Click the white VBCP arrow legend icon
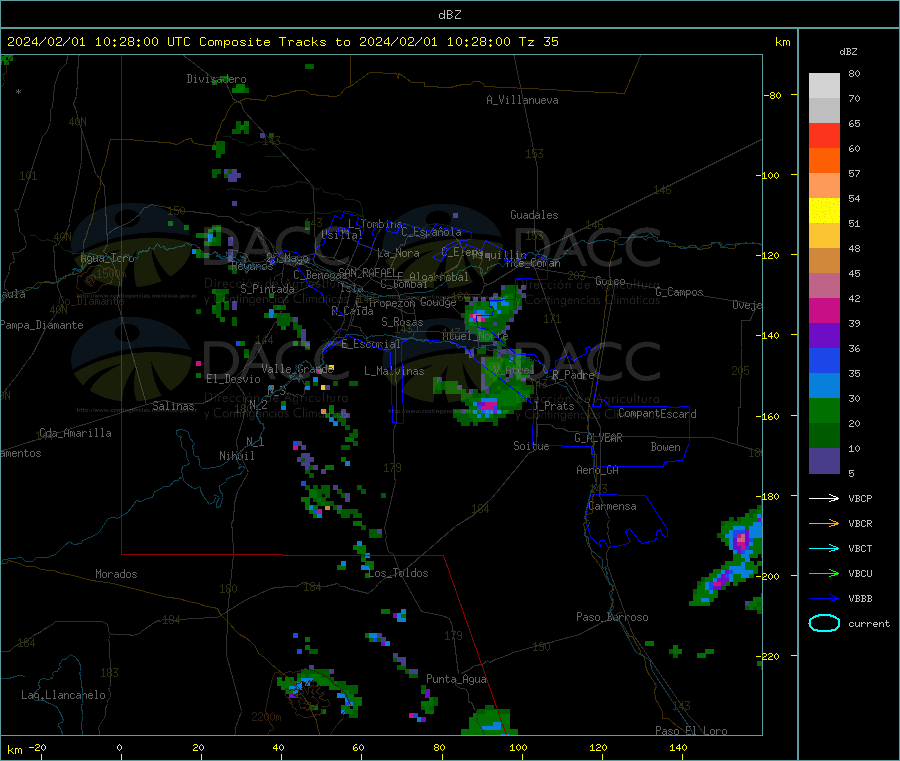 (x=824, y=498)
